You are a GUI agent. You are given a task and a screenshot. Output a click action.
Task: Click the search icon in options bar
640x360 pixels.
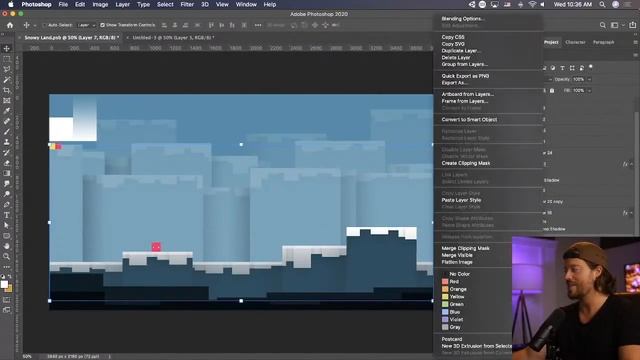602,25
